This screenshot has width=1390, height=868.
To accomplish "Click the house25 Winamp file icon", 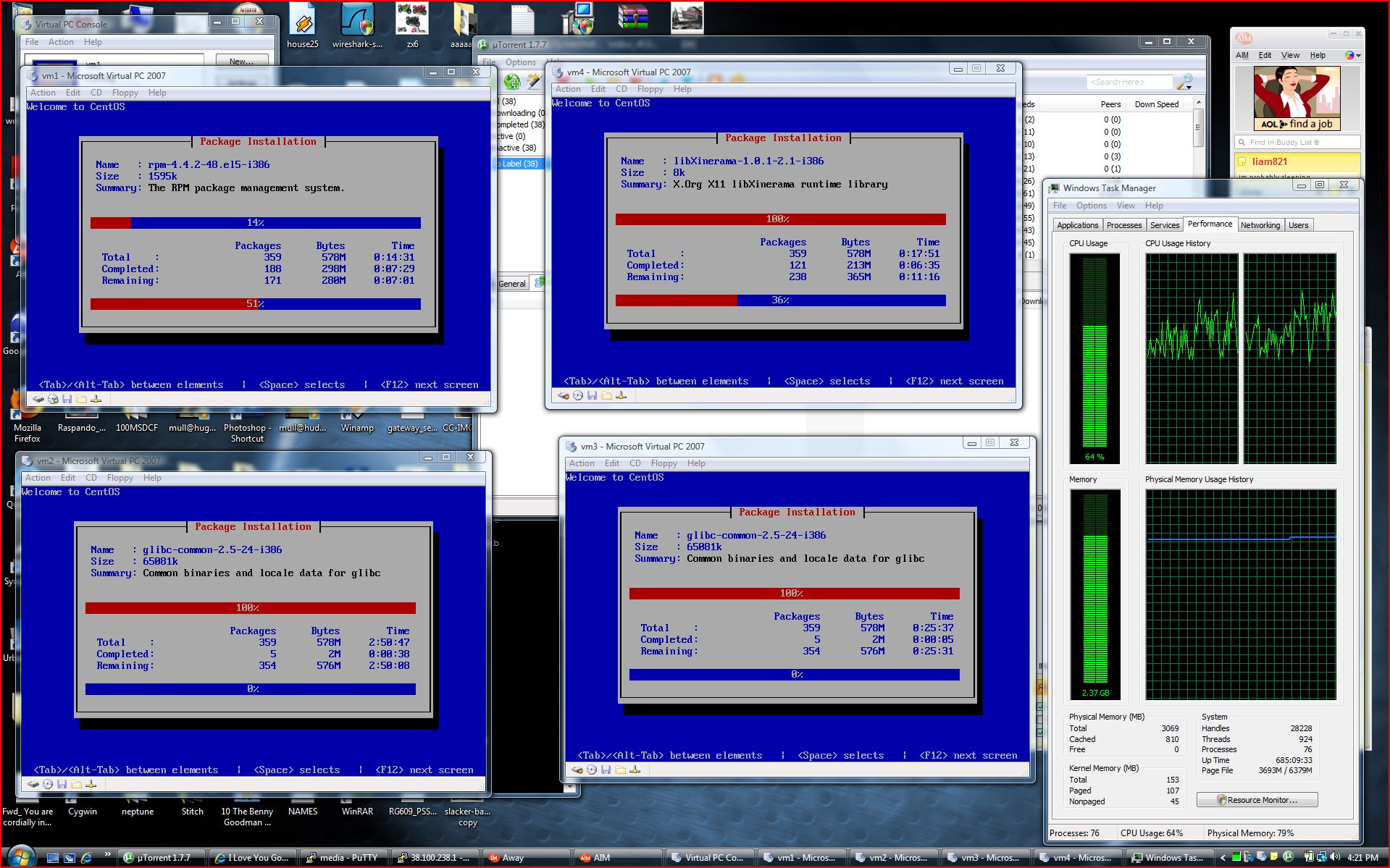I will tap(302, 20).
